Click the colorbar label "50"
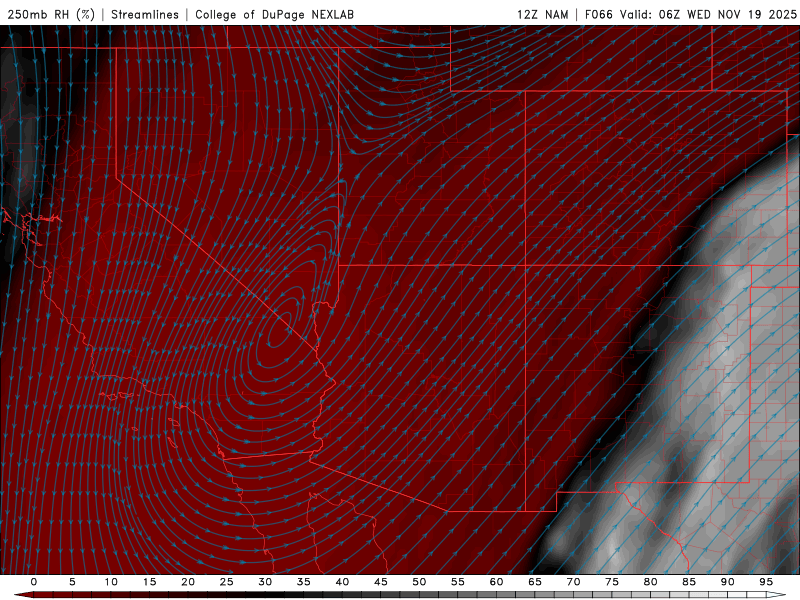800x600 pixels. [419, 582]
